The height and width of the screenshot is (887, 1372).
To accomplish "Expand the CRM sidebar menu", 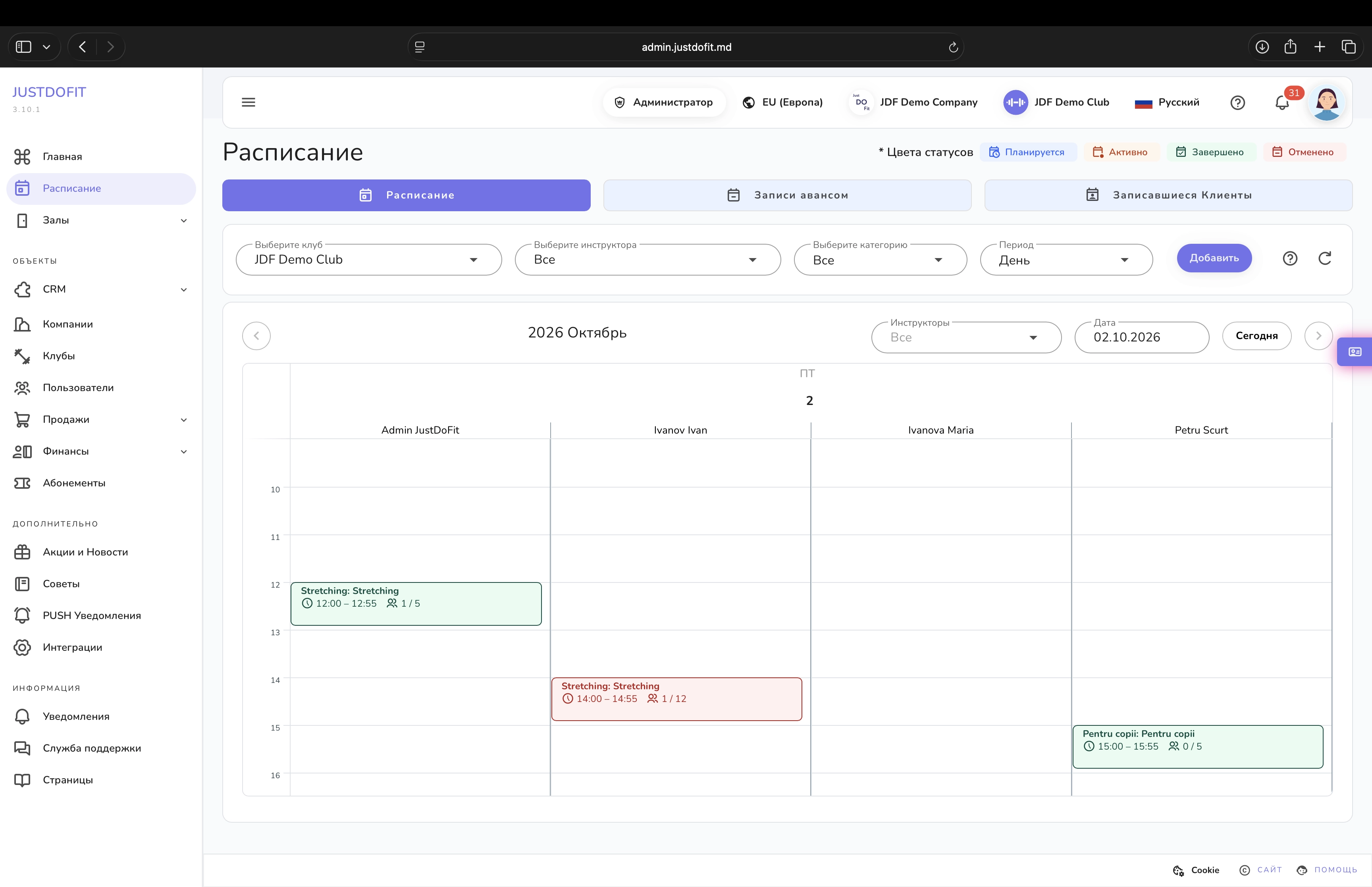I will coord(101,289).
